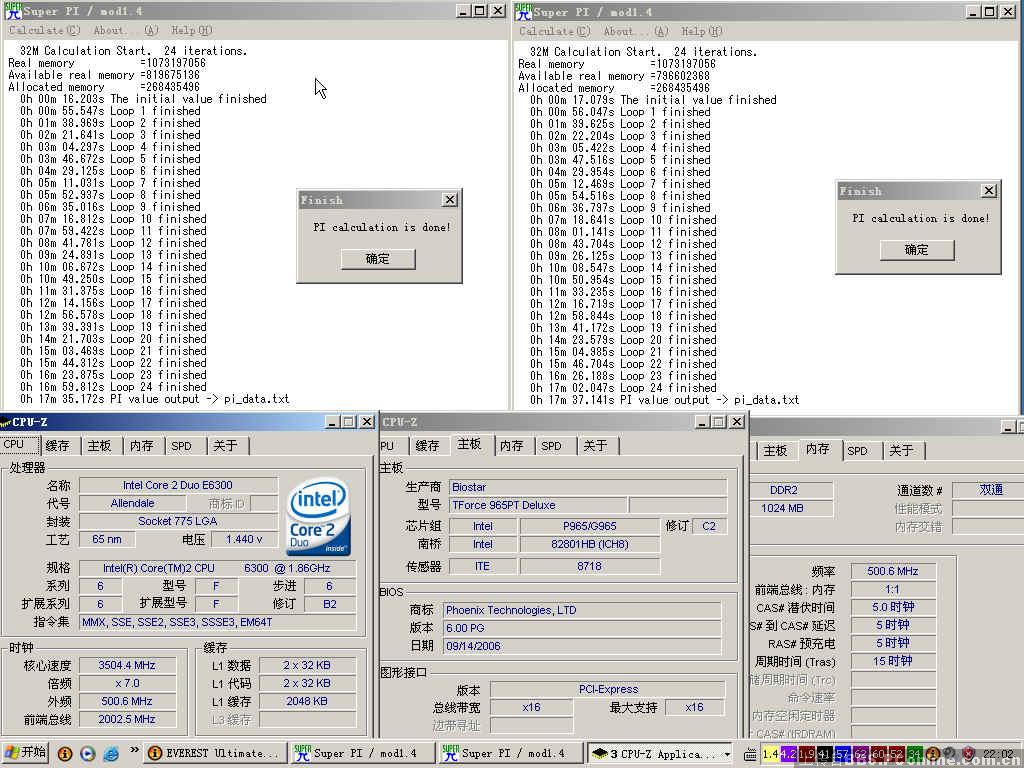This screenshot has width=1024, height=768.
Task: Switch to 主板 tab in left CPU-Z window
Action: [x=99, y=446]
